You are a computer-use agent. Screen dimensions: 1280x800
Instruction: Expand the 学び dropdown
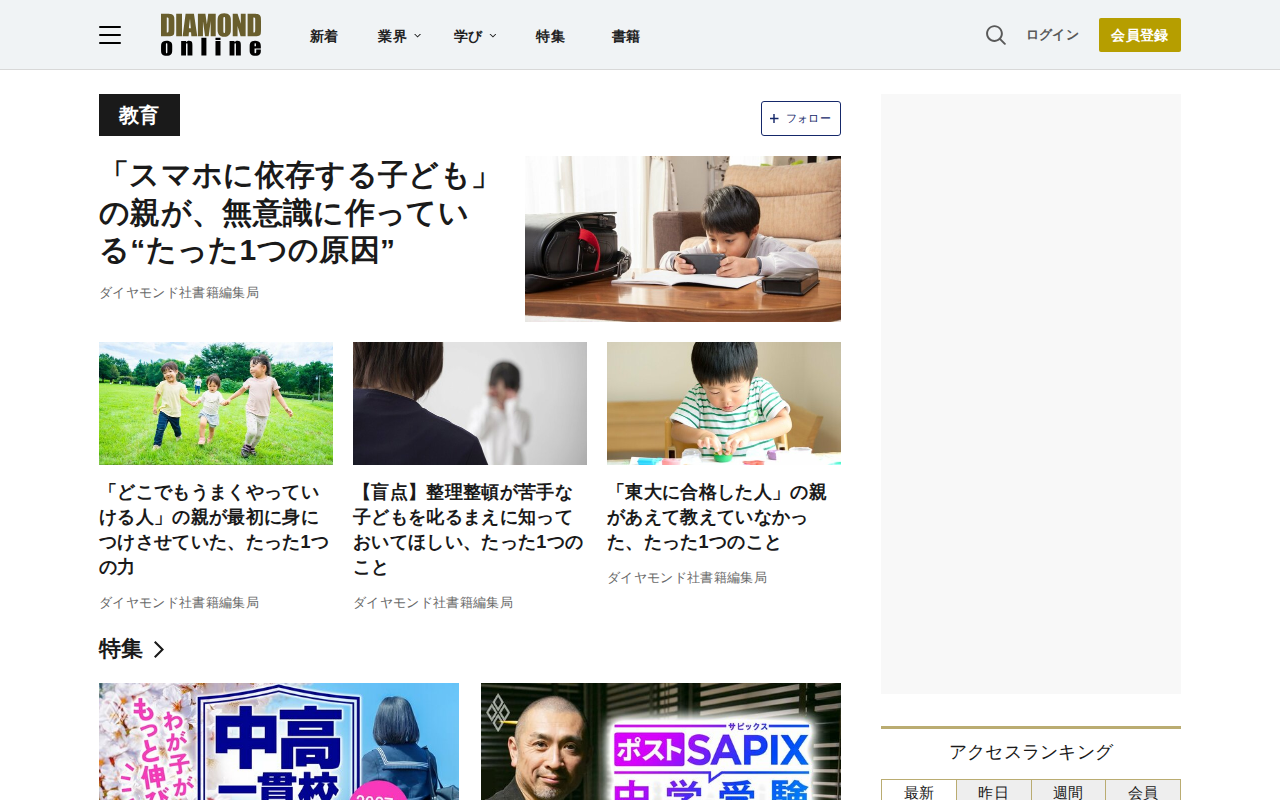[475, 36]
